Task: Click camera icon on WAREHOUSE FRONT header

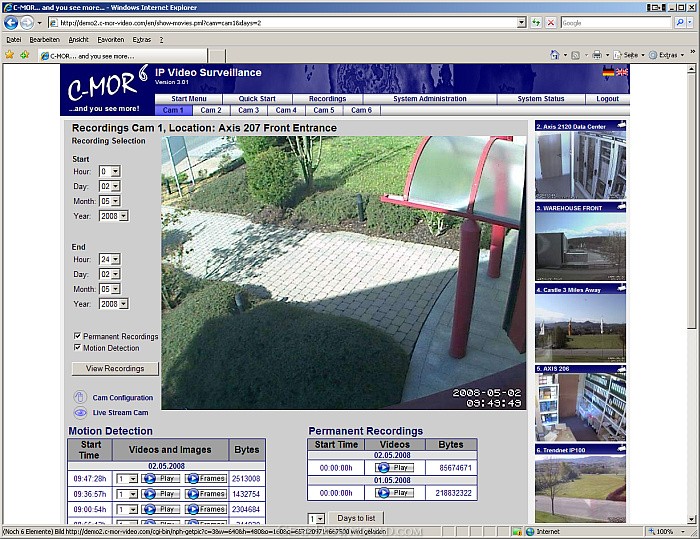Action: [x=621, y=207]
